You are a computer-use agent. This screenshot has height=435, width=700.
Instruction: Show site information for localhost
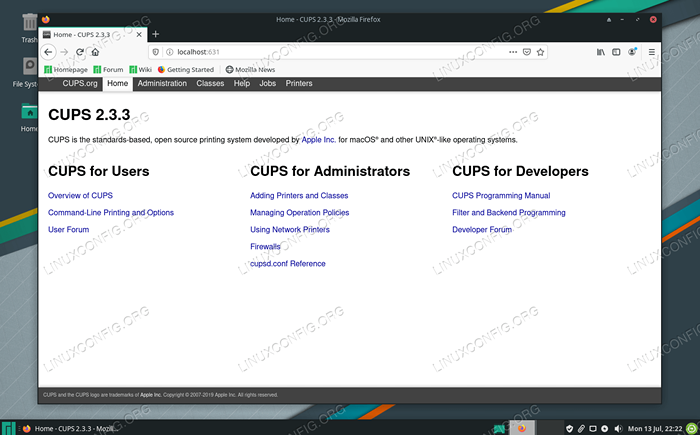tap(170, 52)
